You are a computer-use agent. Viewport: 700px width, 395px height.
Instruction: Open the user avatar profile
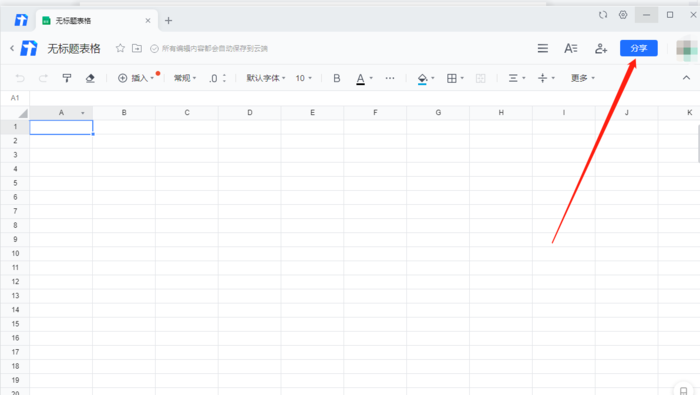687,50
